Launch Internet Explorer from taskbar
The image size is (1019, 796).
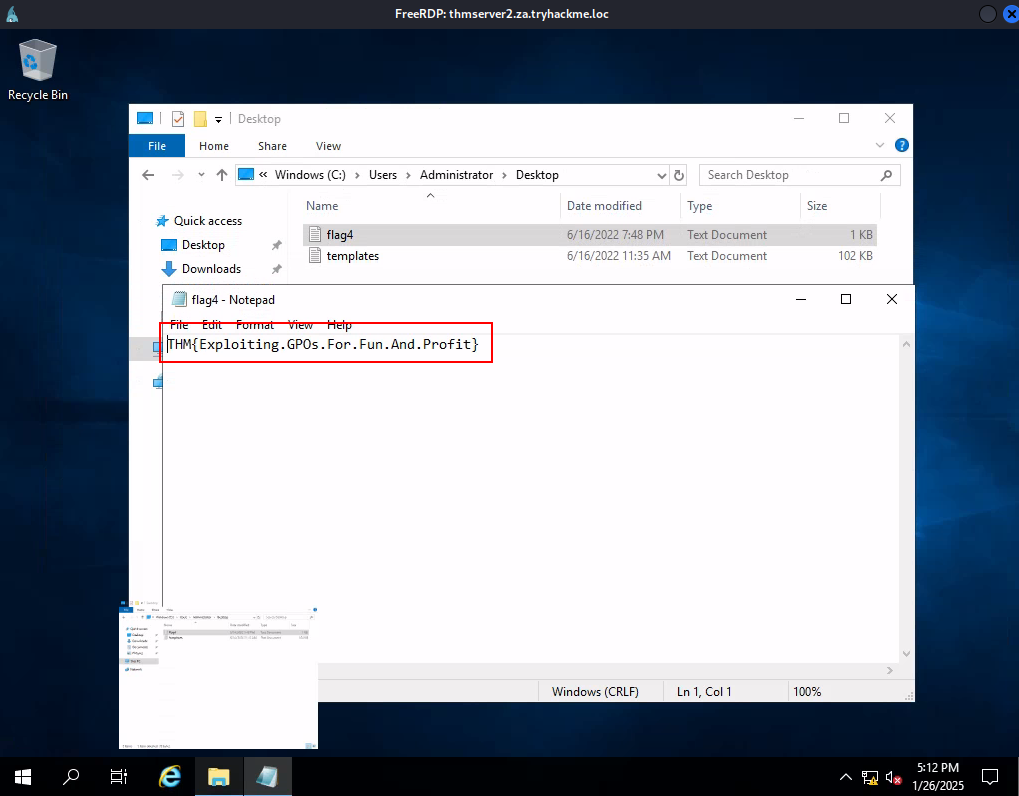click(x=170, y=777)
